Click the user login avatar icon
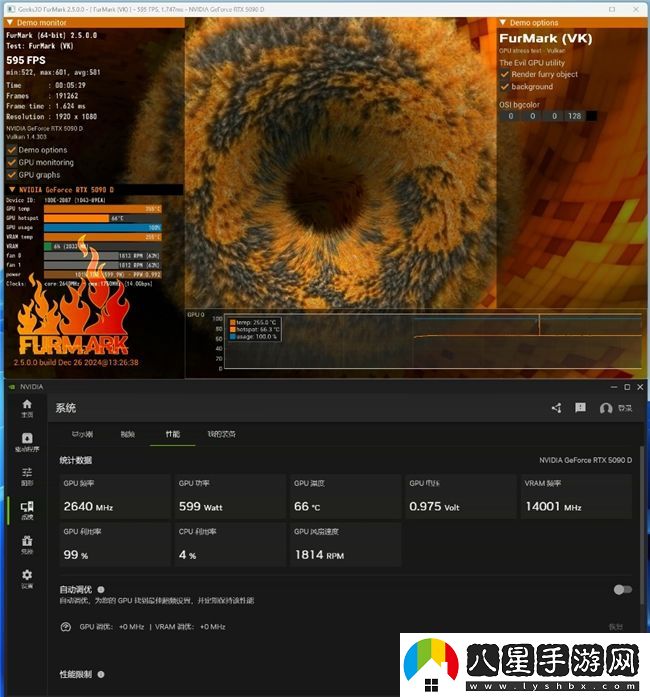Screen dimensions: 650x697 click(606, 408)
